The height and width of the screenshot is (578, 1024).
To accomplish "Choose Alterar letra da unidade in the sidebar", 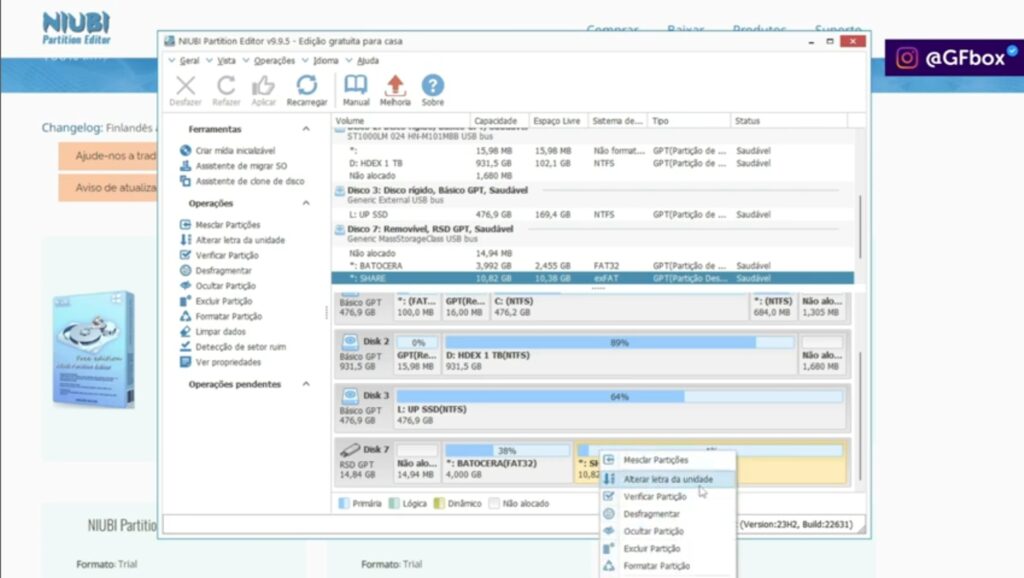I will point(232,240).
